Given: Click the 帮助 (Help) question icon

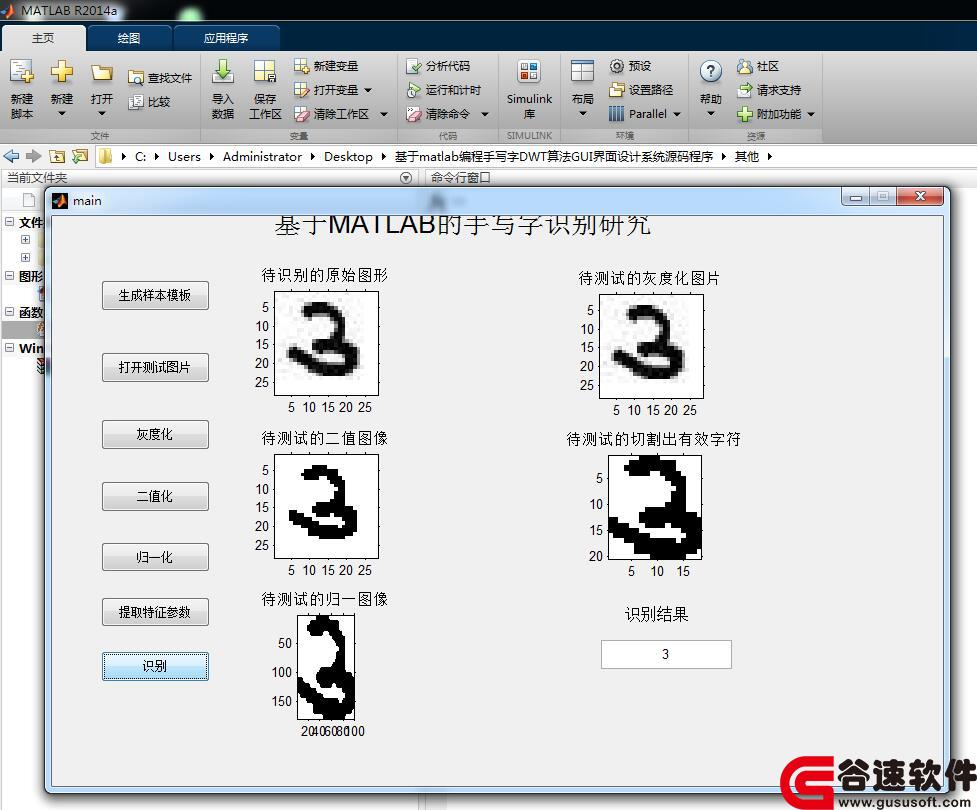Looking at the screenshot, I should 711,72.
